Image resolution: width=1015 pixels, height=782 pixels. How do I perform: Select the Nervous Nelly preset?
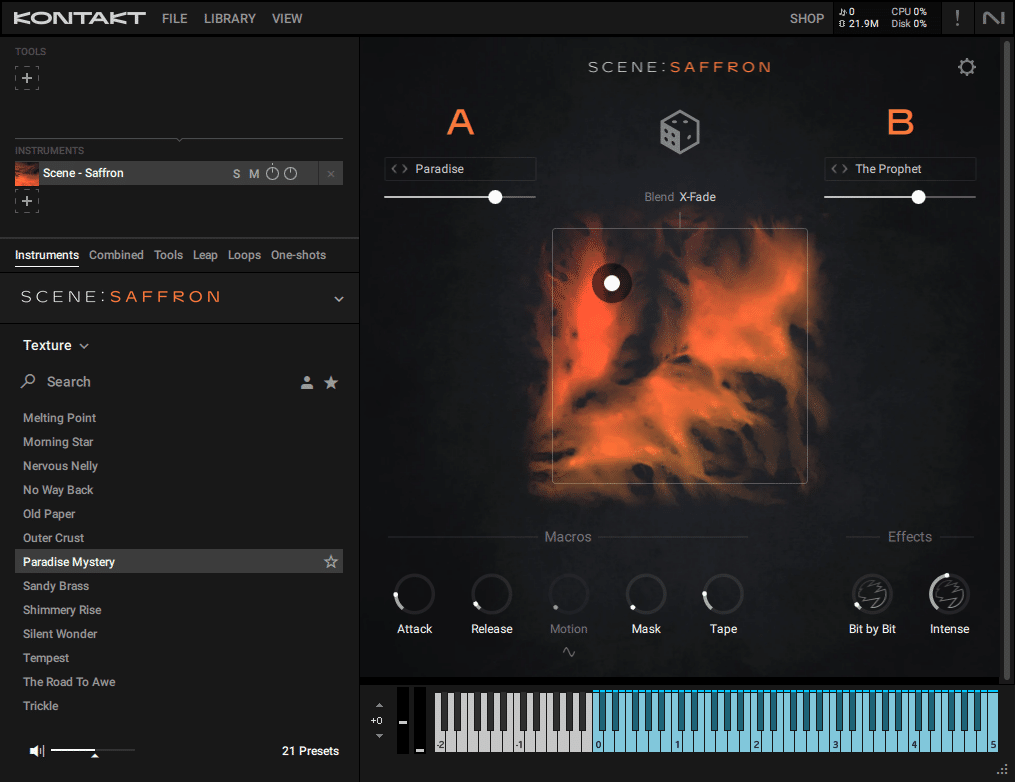coord(179,466)
